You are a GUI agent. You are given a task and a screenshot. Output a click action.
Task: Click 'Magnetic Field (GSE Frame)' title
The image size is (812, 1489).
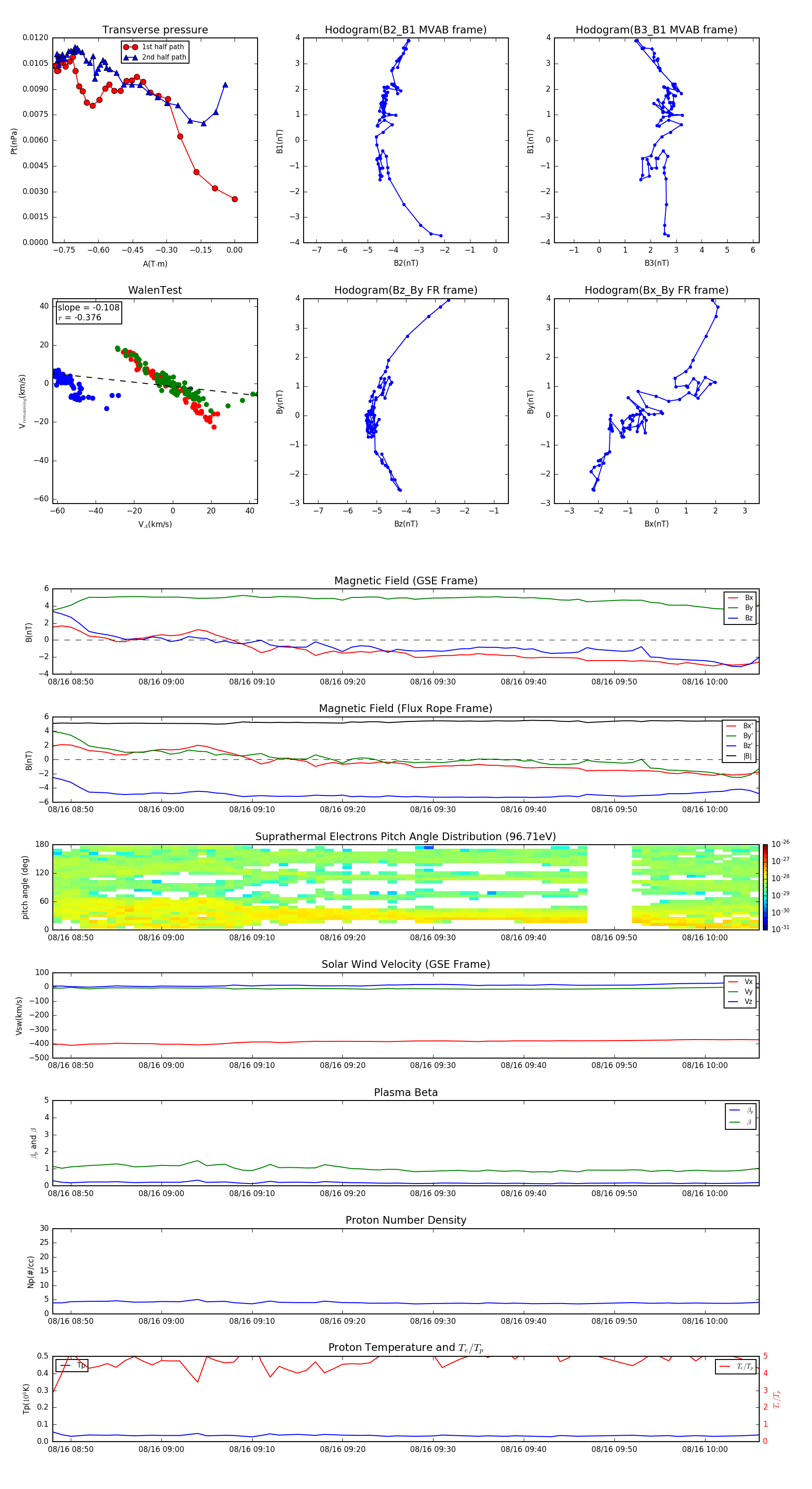[406, 581]
